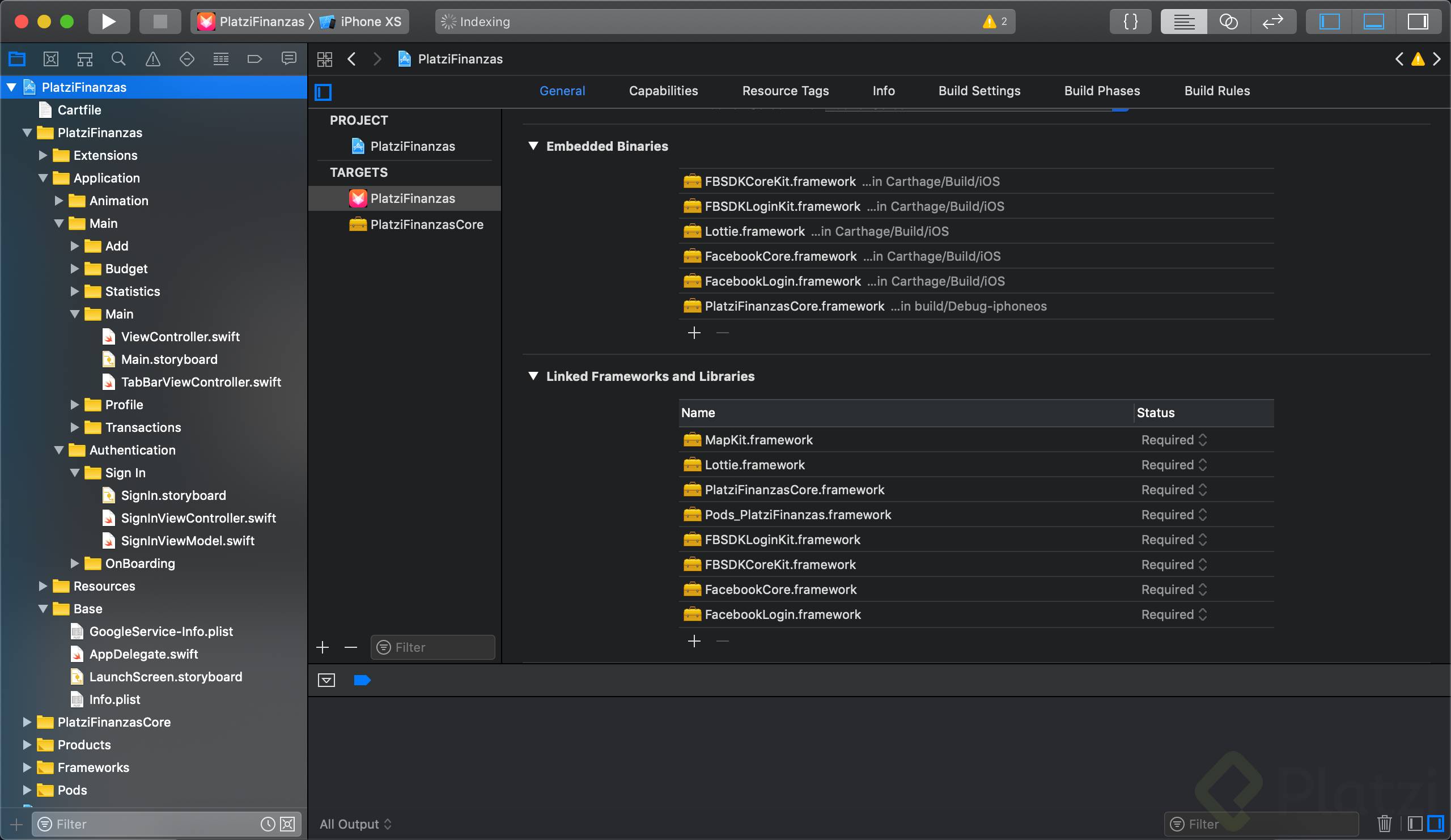1451x840 pixels.
Task: Switch to the Assistant editor
Action: point(1228,22)
